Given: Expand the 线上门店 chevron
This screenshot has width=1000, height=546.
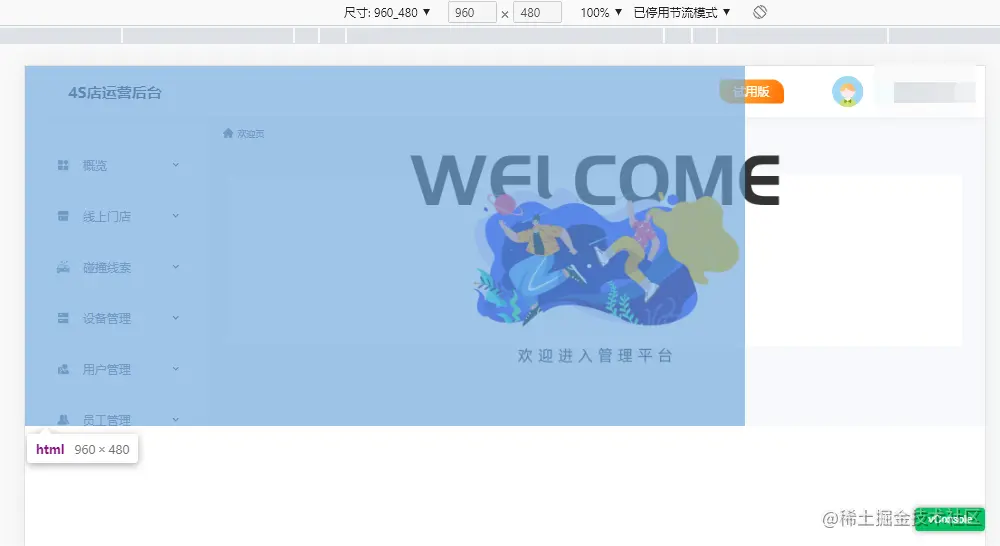Looking at the screenshot, I should point(175,216).
